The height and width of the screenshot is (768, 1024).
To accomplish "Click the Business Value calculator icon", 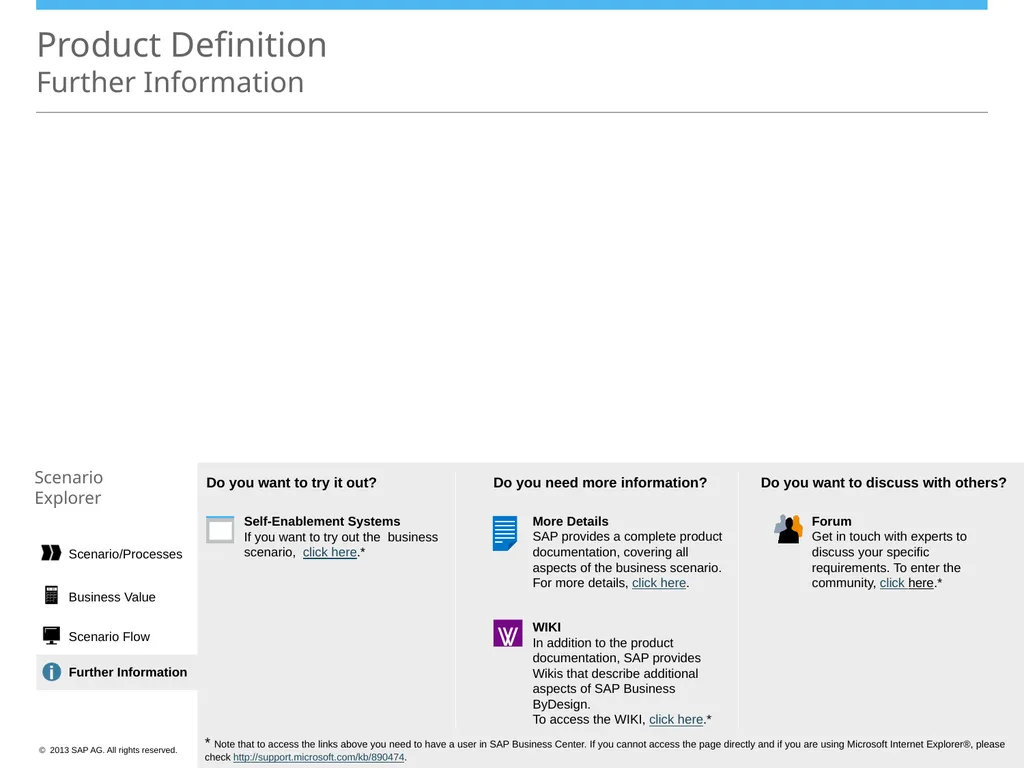I will click(51, 595).
